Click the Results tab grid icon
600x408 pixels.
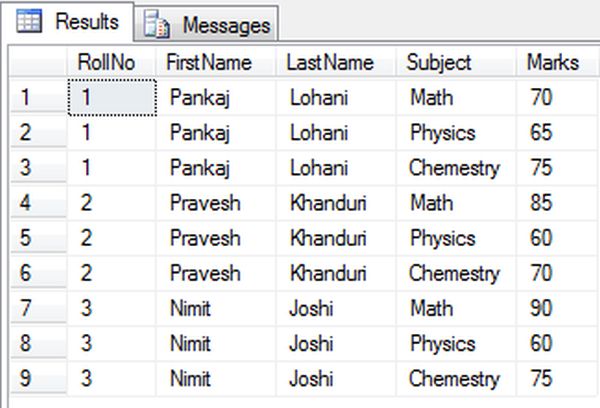pos(29,22)
